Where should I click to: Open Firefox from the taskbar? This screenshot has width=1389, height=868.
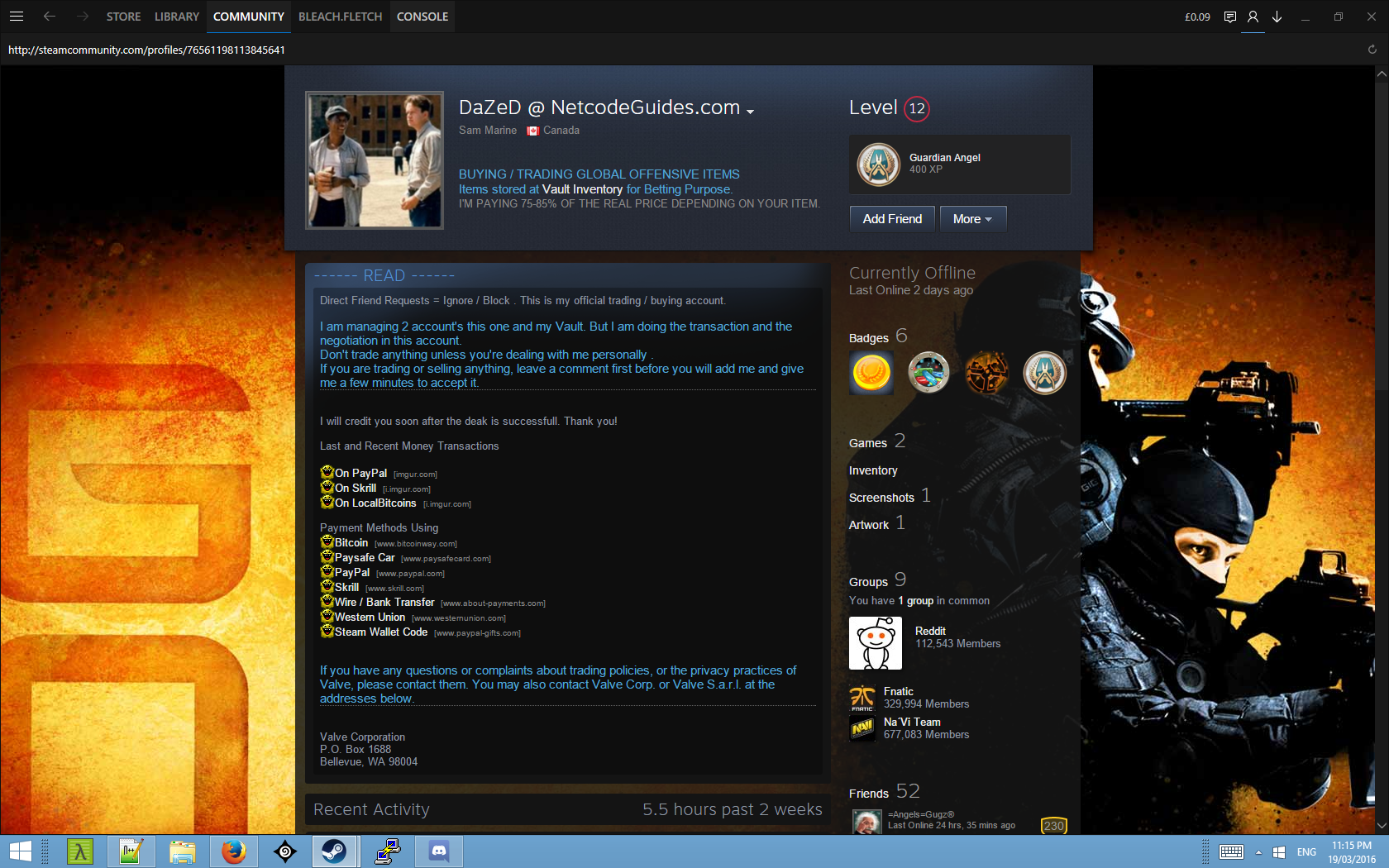coord(234,851)
